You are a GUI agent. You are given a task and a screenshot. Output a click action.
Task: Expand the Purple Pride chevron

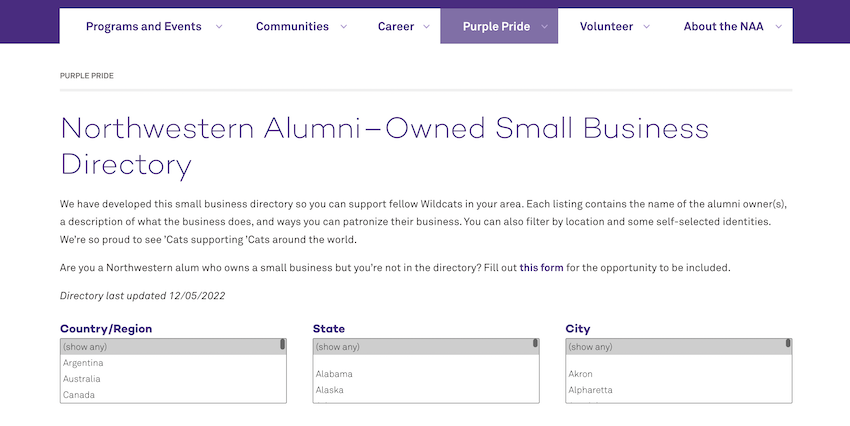544,27
